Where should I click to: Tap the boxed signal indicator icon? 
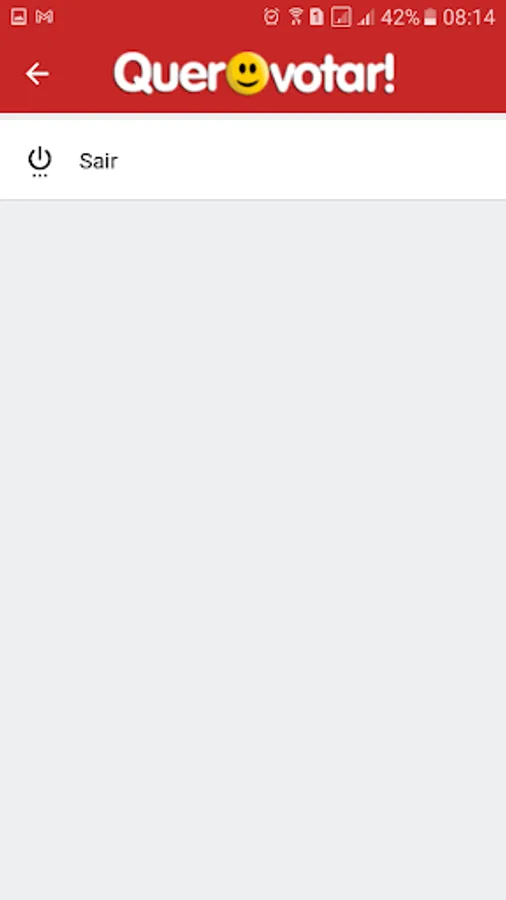(341, 17)
